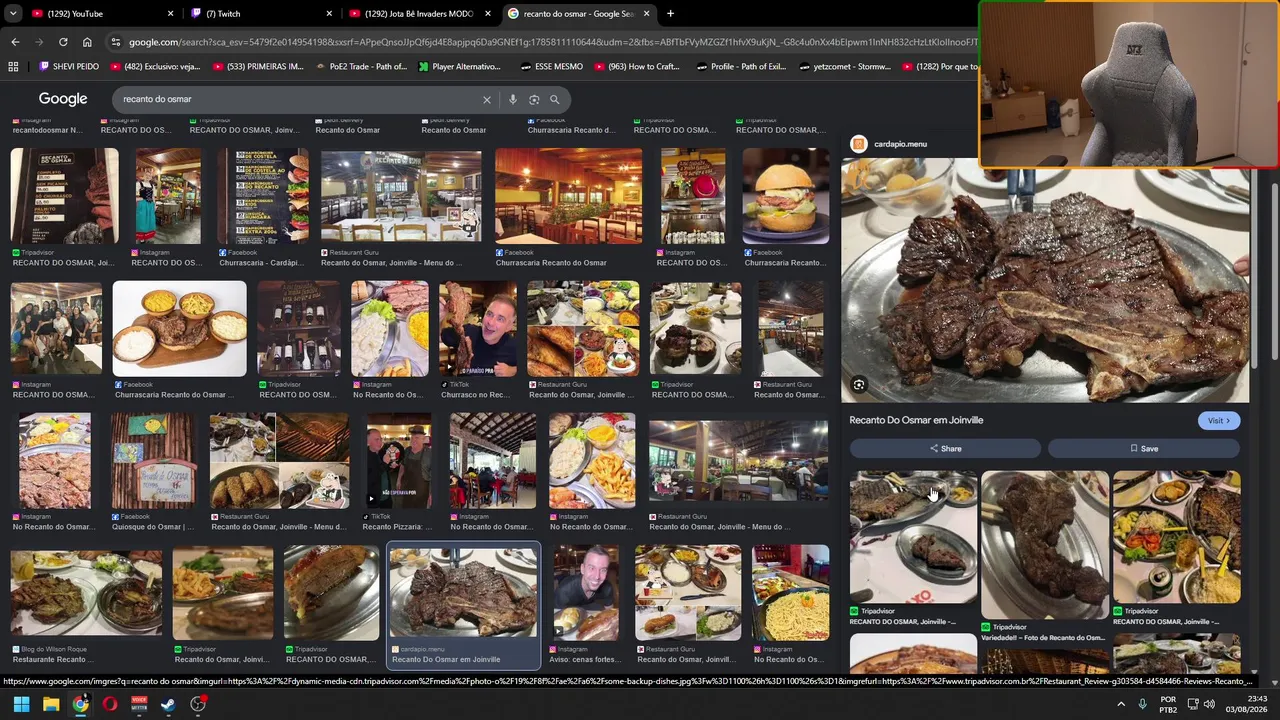This screenshot has width=1280, height=720.
Task: Close the YouTube tab
Action: pyautogui.click(x=170, y=14)
